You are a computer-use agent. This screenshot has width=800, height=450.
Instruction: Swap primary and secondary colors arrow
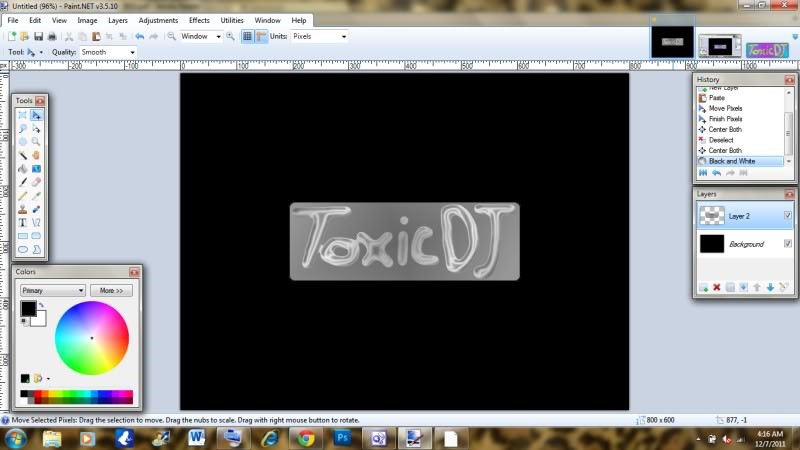click(41, 305)
